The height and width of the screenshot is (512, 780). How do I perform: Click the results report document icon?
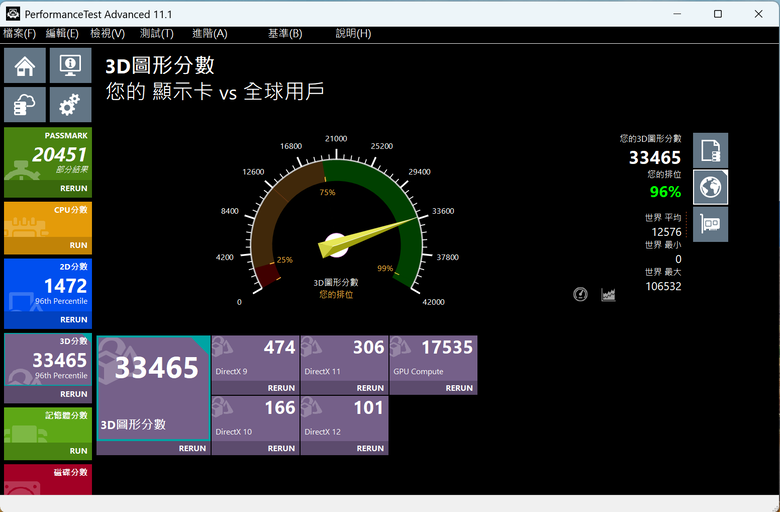pos(710,150)
